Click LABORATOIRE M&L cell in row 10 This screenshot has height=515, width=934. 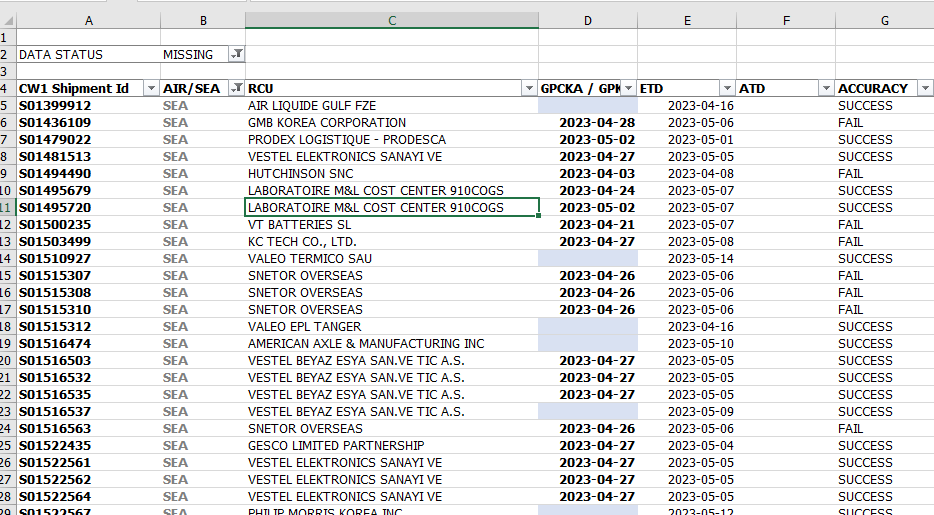tap(392, 191)
